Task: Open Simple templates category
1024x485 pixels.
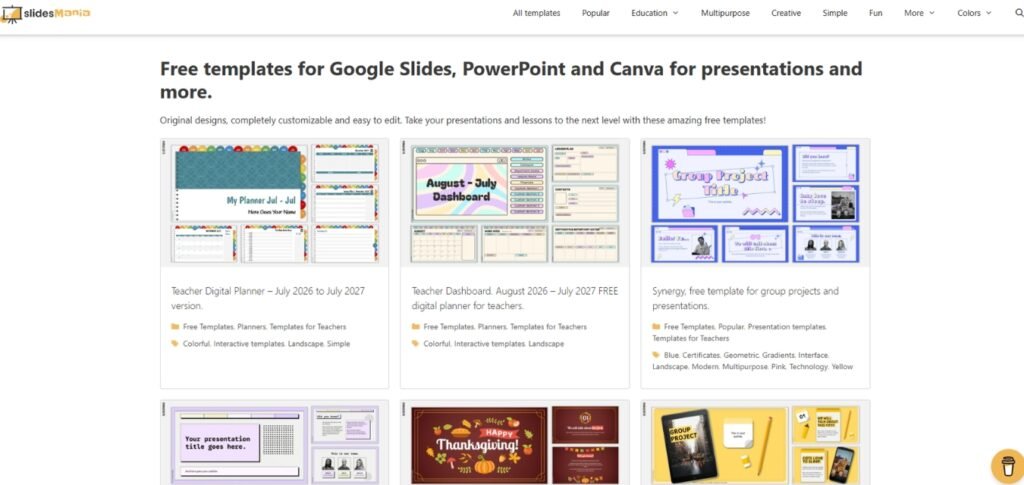Action: [x=835, y=12]
